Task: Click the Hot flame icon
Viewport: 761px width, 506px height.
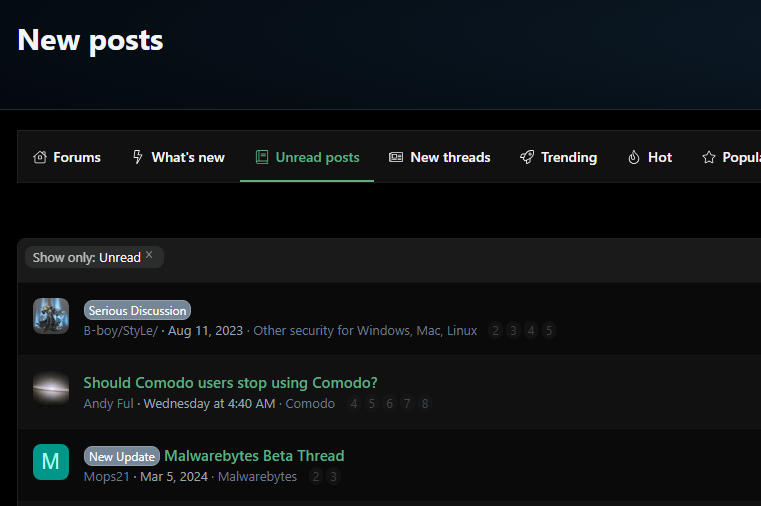Action: pos(634,157)
